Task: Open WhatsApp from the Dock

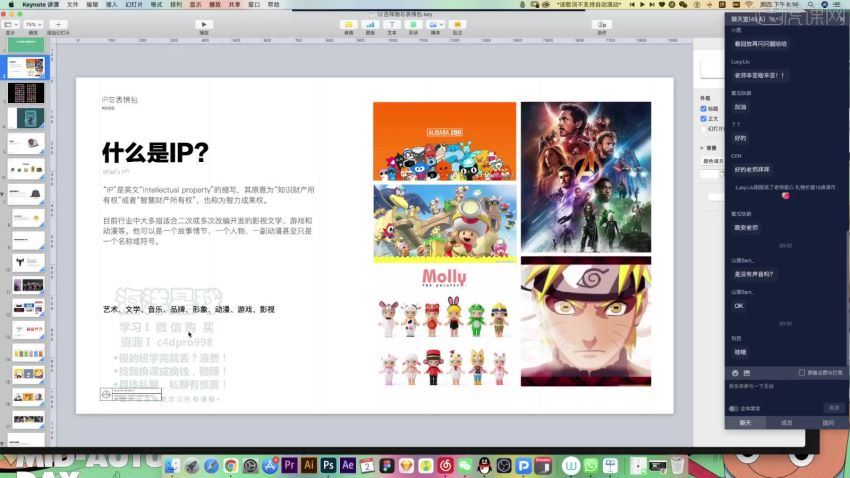Action: [590, 465]
